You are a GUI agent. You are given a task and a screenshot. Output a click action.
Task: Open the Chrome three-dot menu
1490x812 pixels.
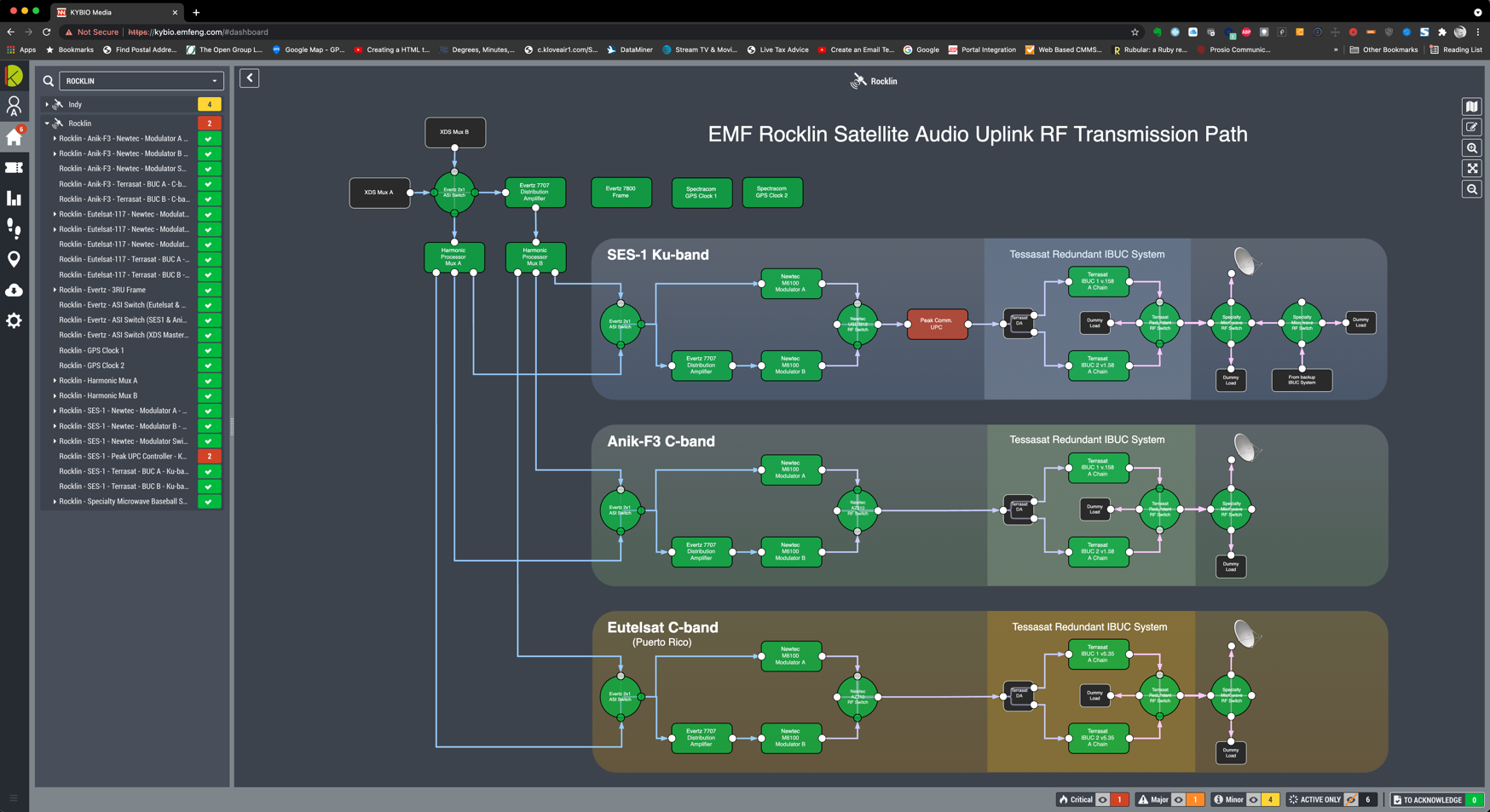[x=1478, y=32]
